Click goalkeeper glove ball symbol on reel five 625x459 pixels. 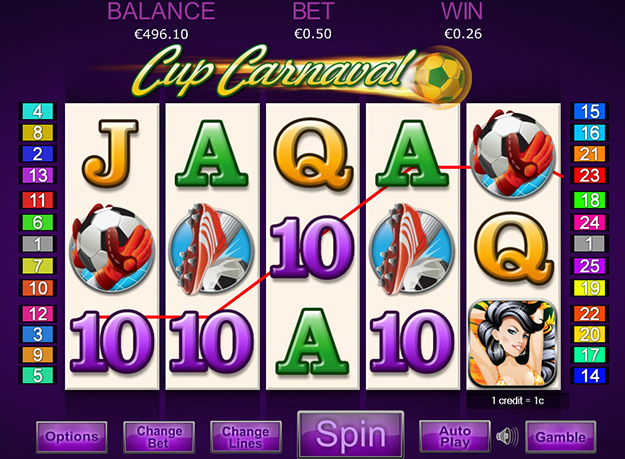tap(513, 153)
